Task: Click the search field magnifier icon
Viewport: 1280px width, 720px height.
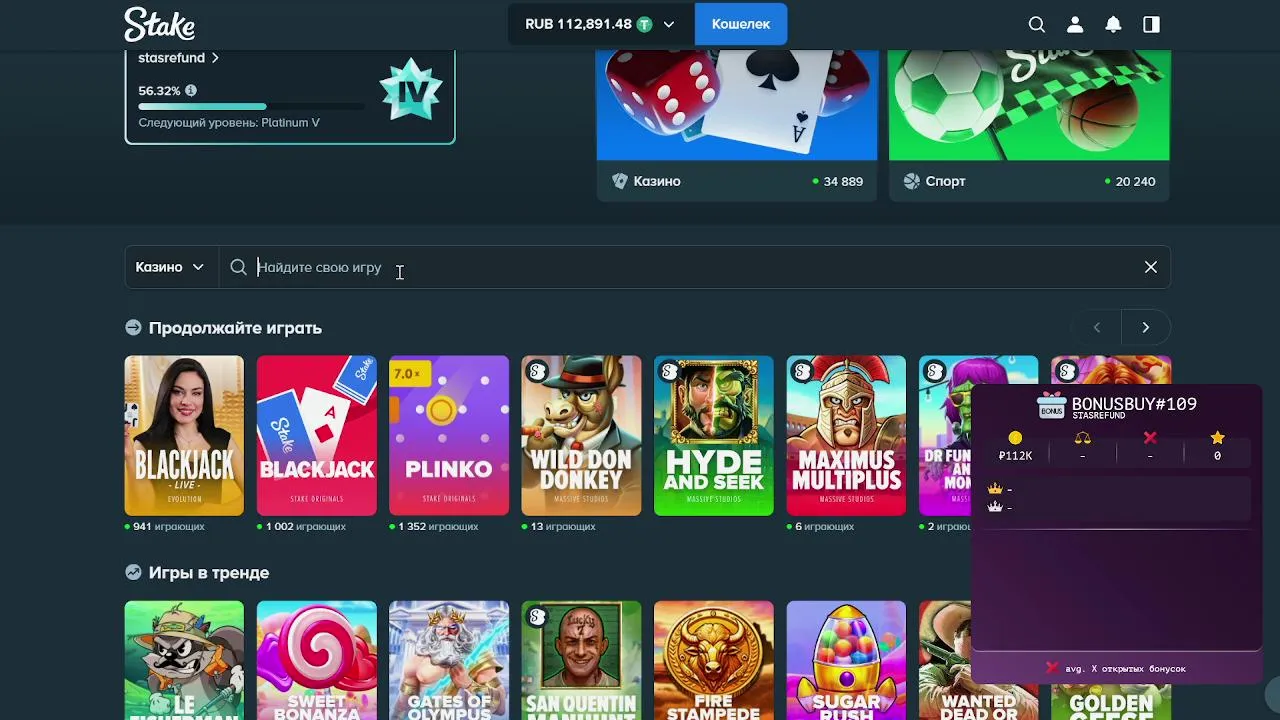Action: 238,267
